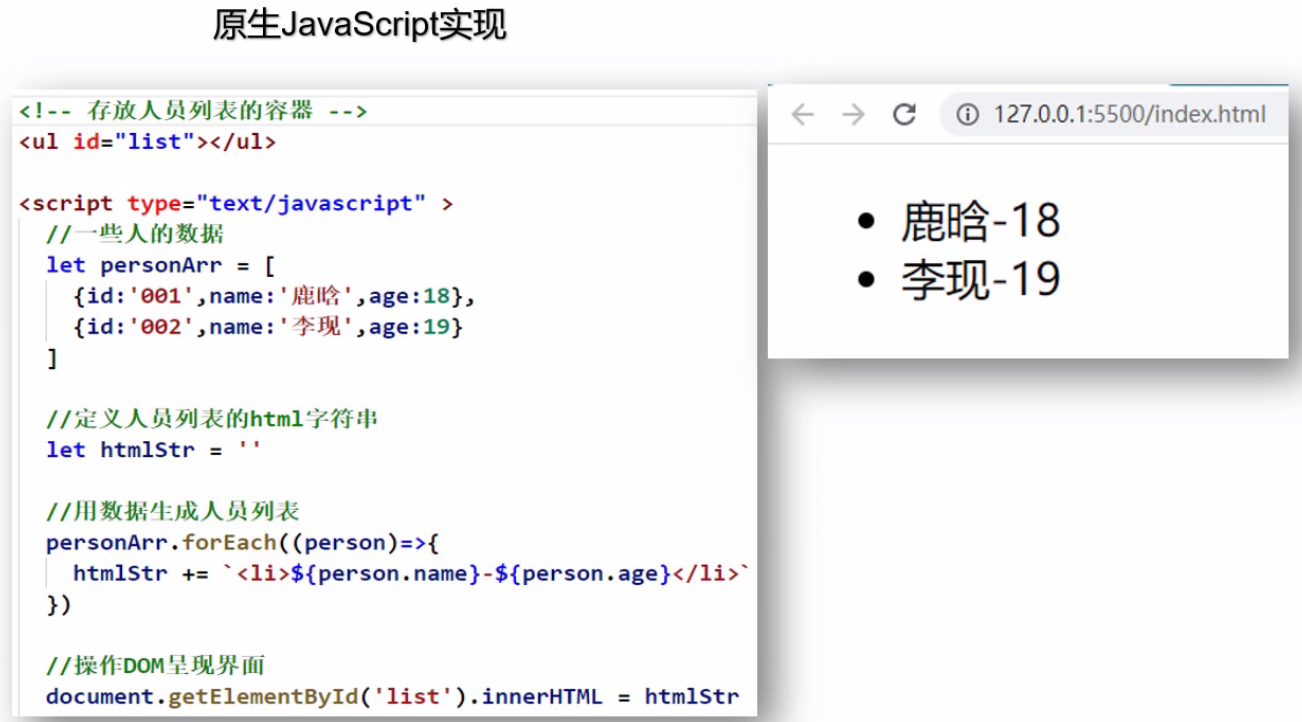
Task: Click the list item 鹿晗-18
Action: (980, 221)
